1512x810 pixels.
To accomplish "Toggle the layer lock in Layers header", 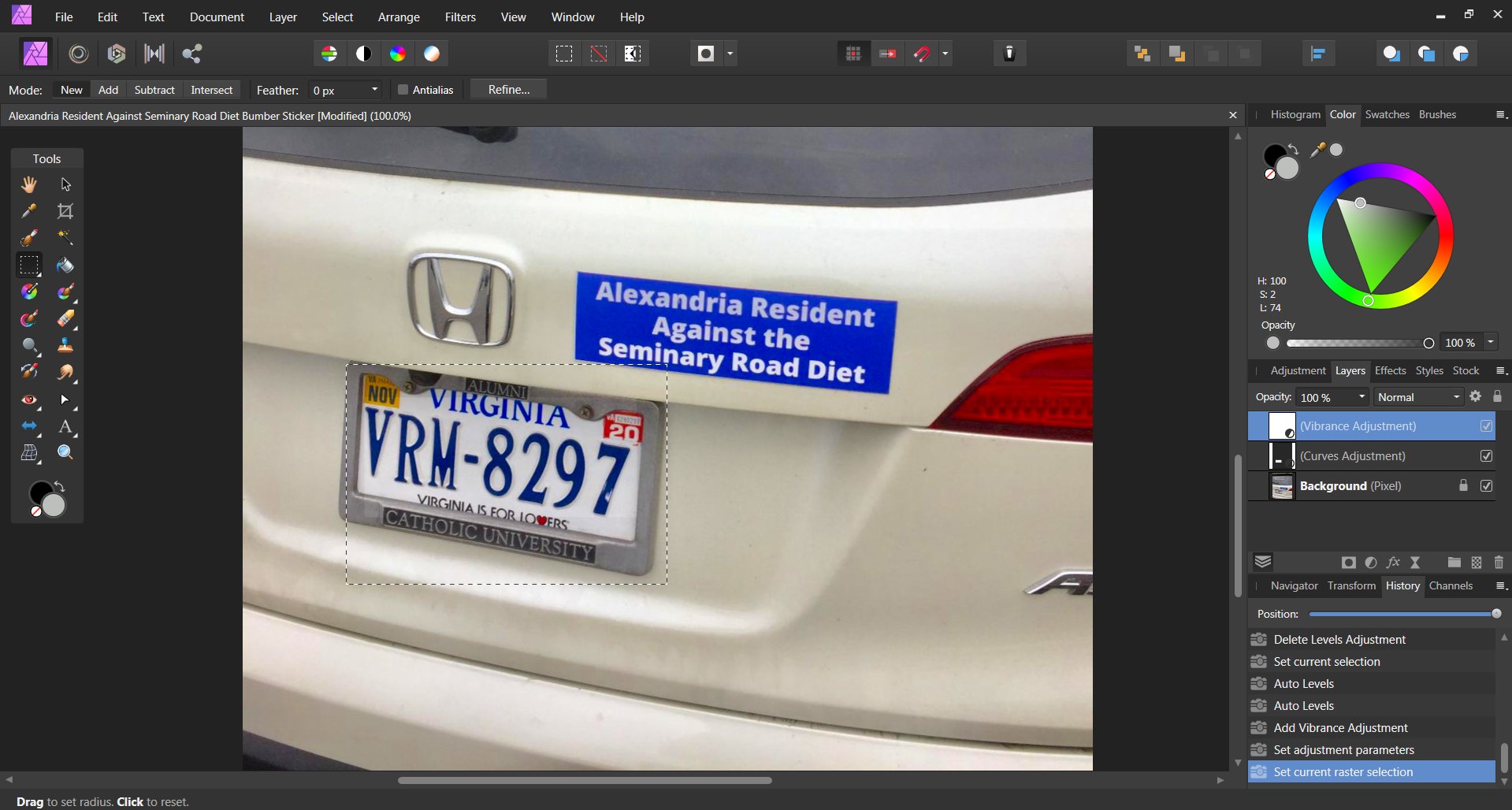I will pyautogui.click(x=1497, y=396).
